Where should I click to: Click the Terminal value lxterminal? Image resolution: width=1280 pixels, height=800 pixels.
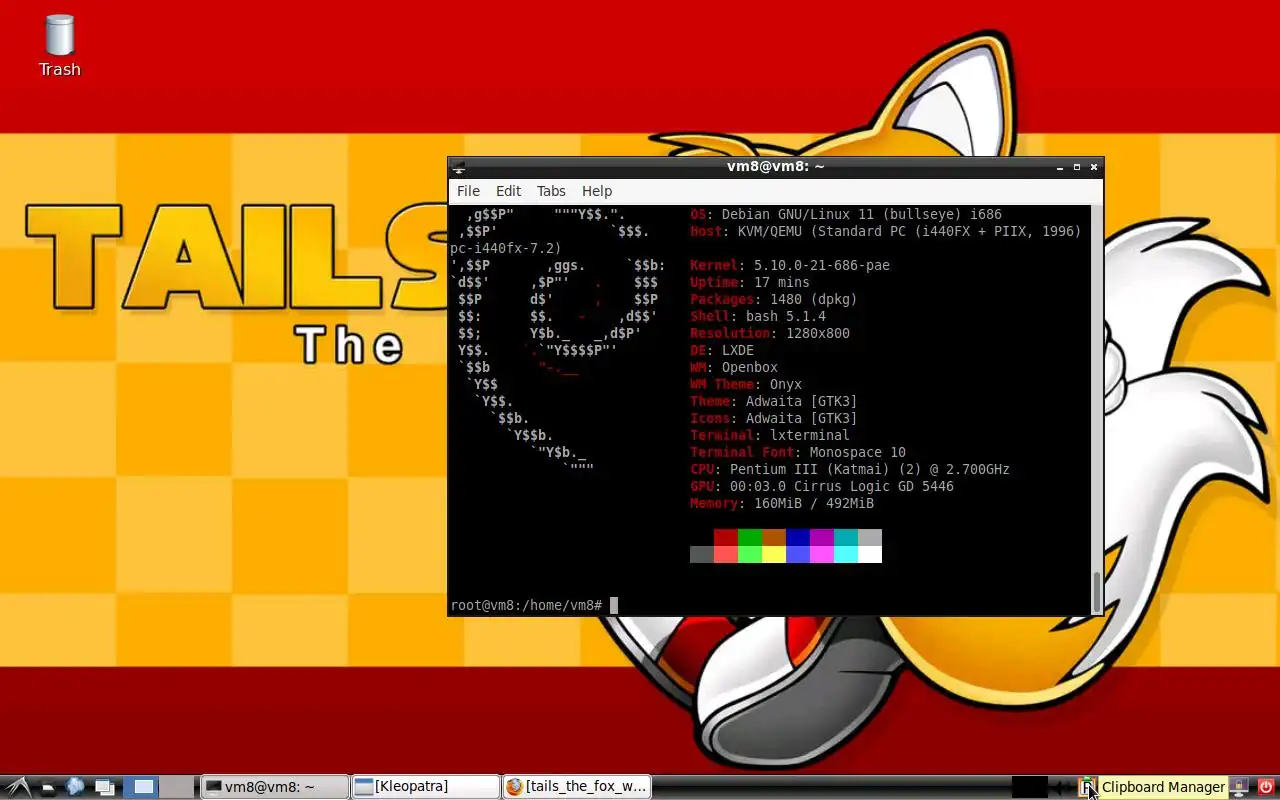click(x=809, y=435)
